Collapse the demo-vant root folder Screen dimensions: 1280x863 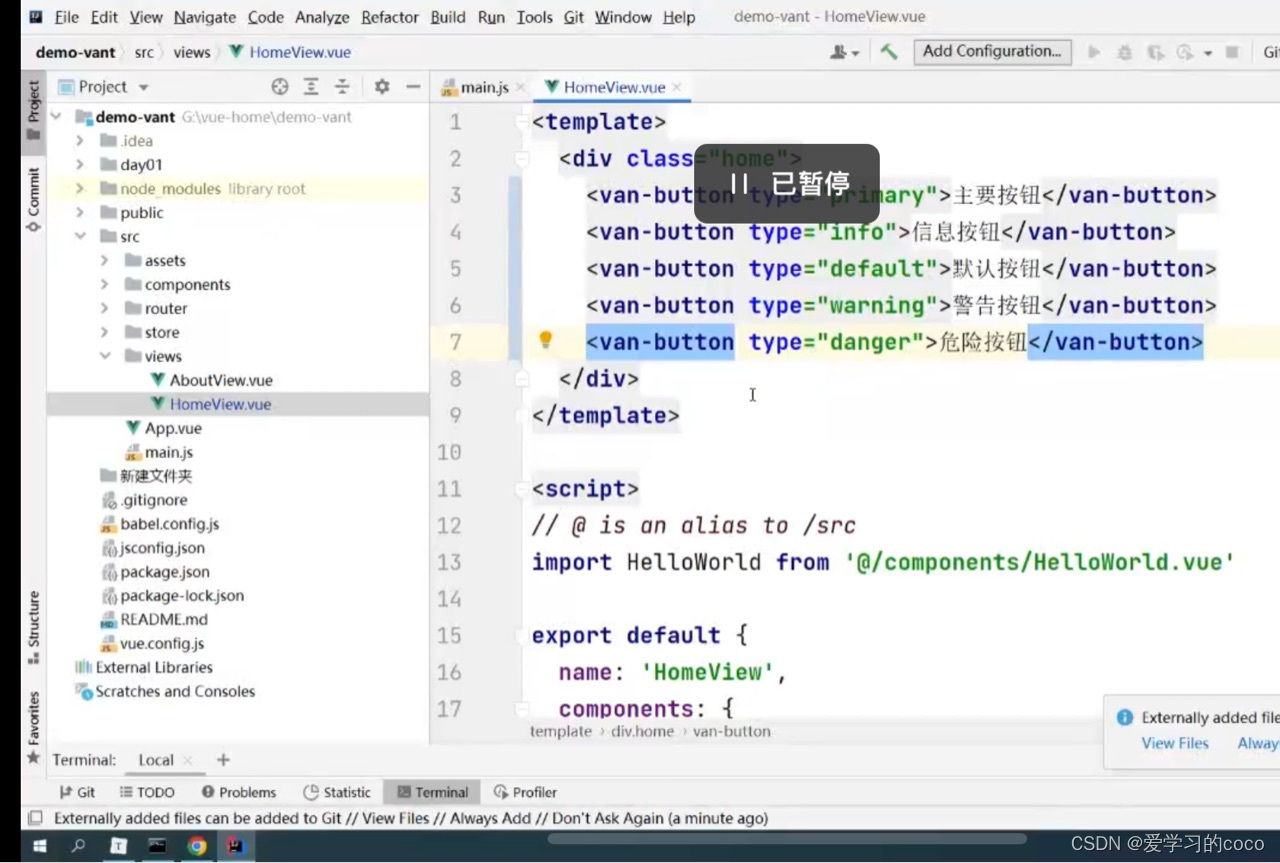coord(56,117)
